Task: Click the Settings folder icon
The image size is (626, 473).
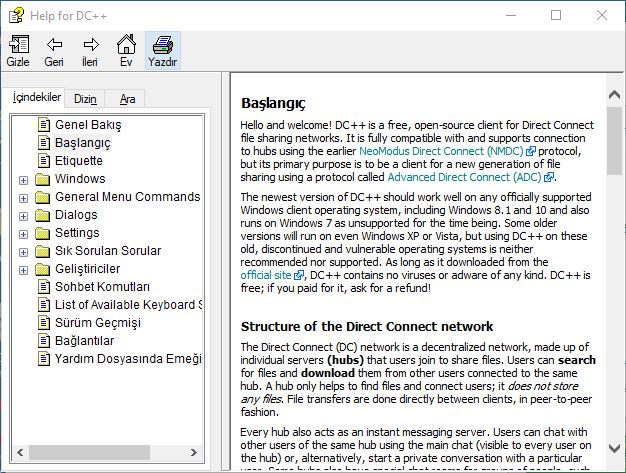Action: pos(42,233)
